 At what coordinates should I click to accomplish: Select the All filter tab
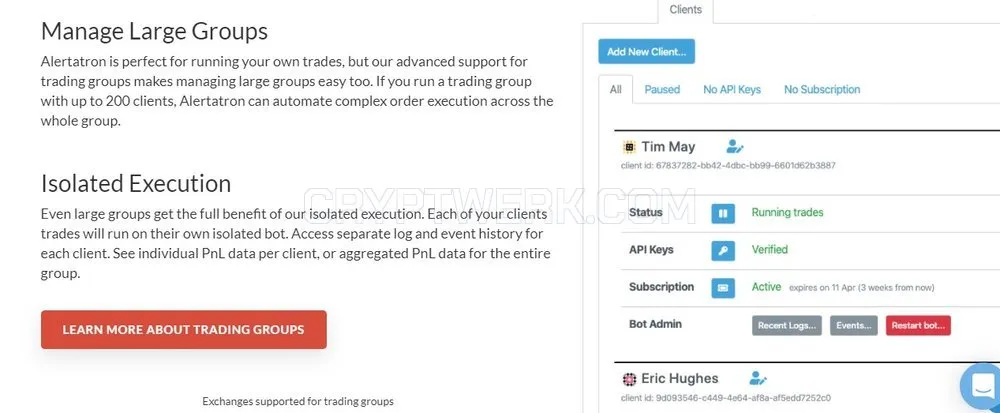coord(615,89)
